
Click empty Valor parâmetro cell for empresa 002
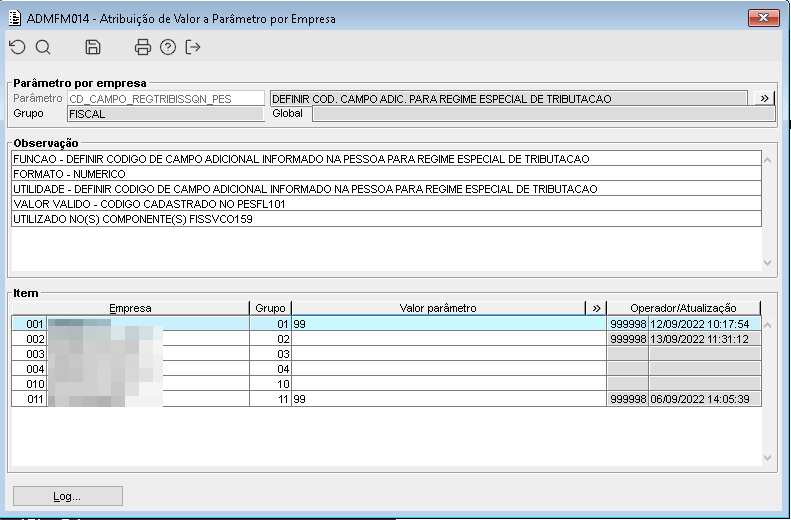449,339
